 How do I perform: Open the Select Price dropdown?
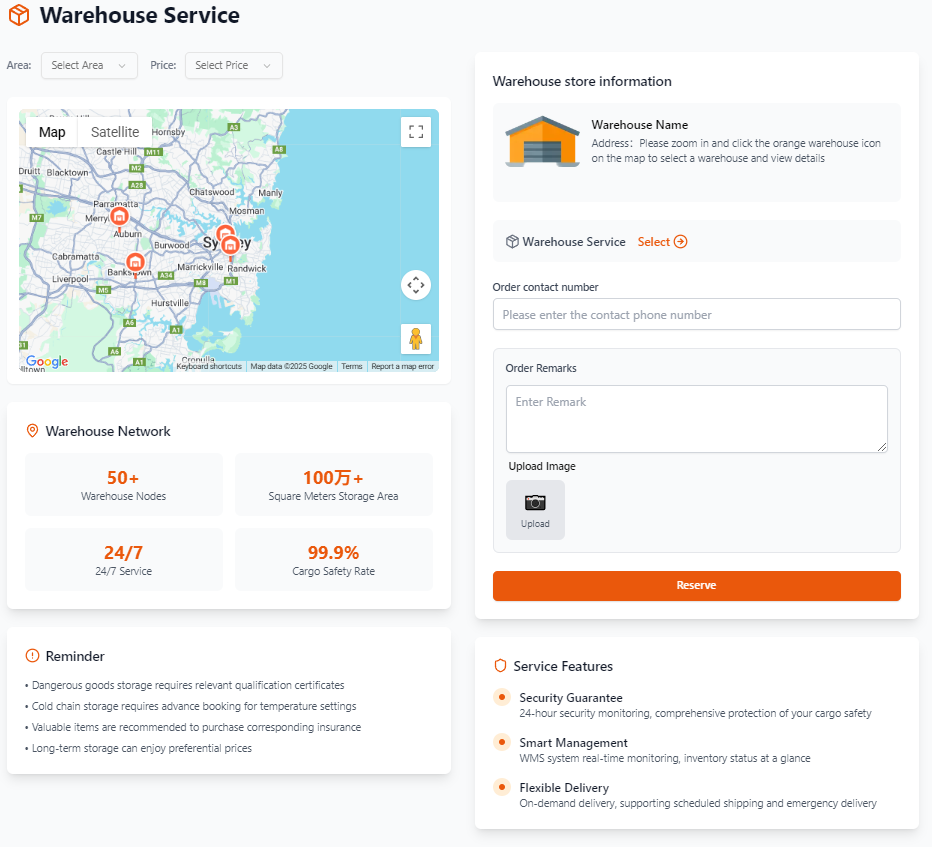(233, 65)
